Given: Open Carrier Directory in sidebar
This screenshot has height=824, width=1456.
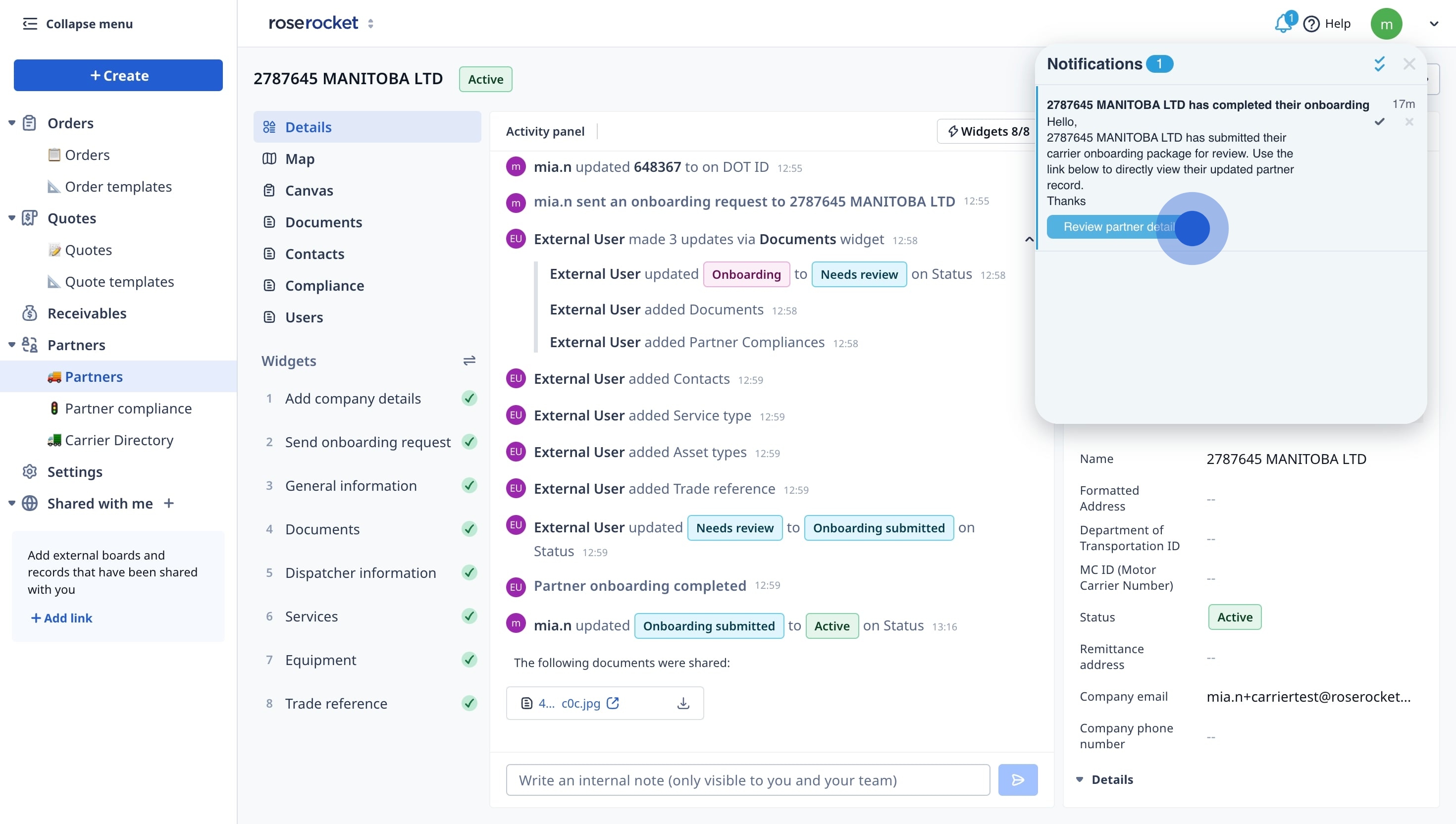Looking at the screenshot, I should coord(119,440).
